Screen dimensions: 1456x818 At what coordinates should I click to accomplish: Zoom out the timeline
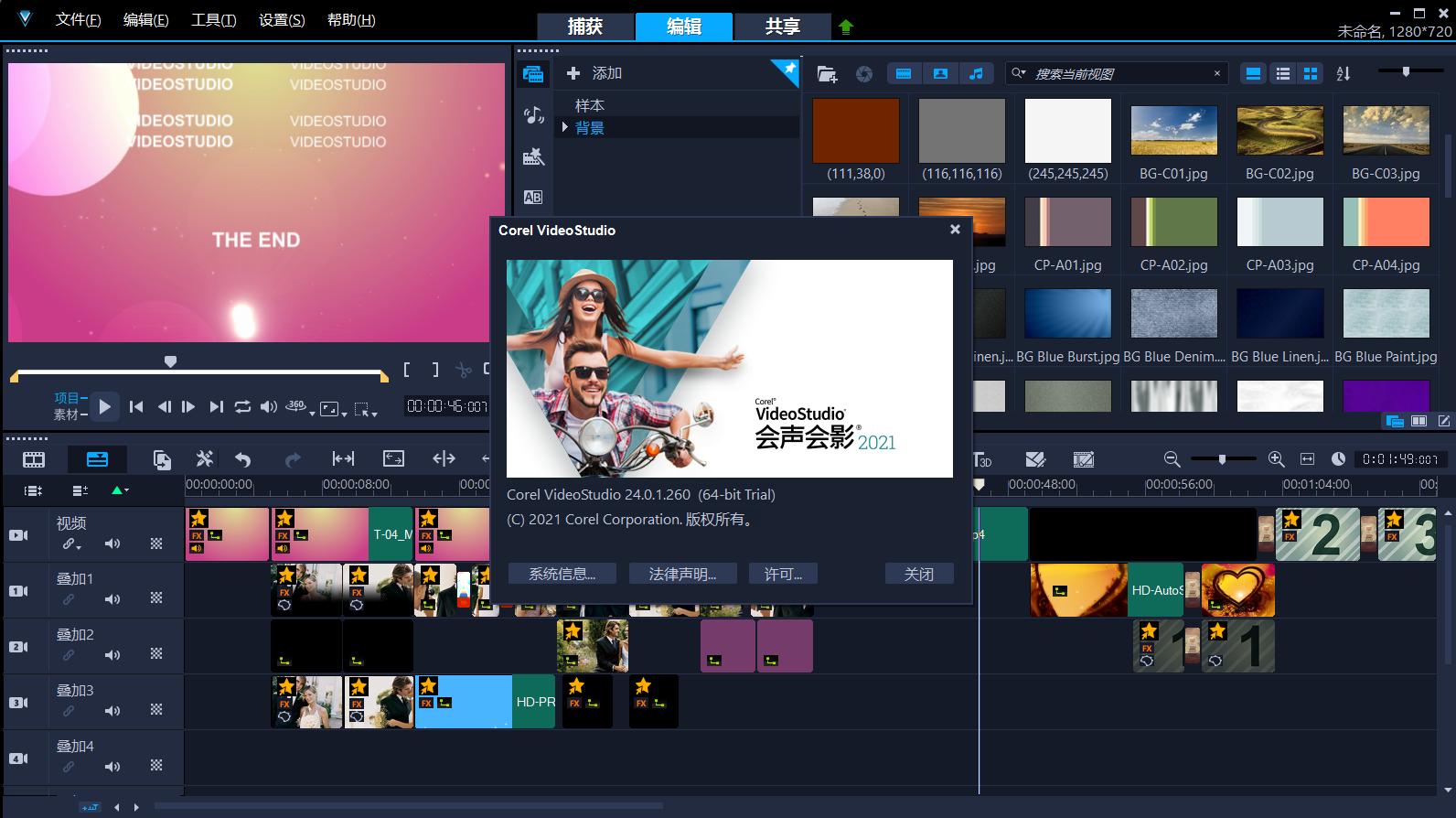[x=1172, y=459]
